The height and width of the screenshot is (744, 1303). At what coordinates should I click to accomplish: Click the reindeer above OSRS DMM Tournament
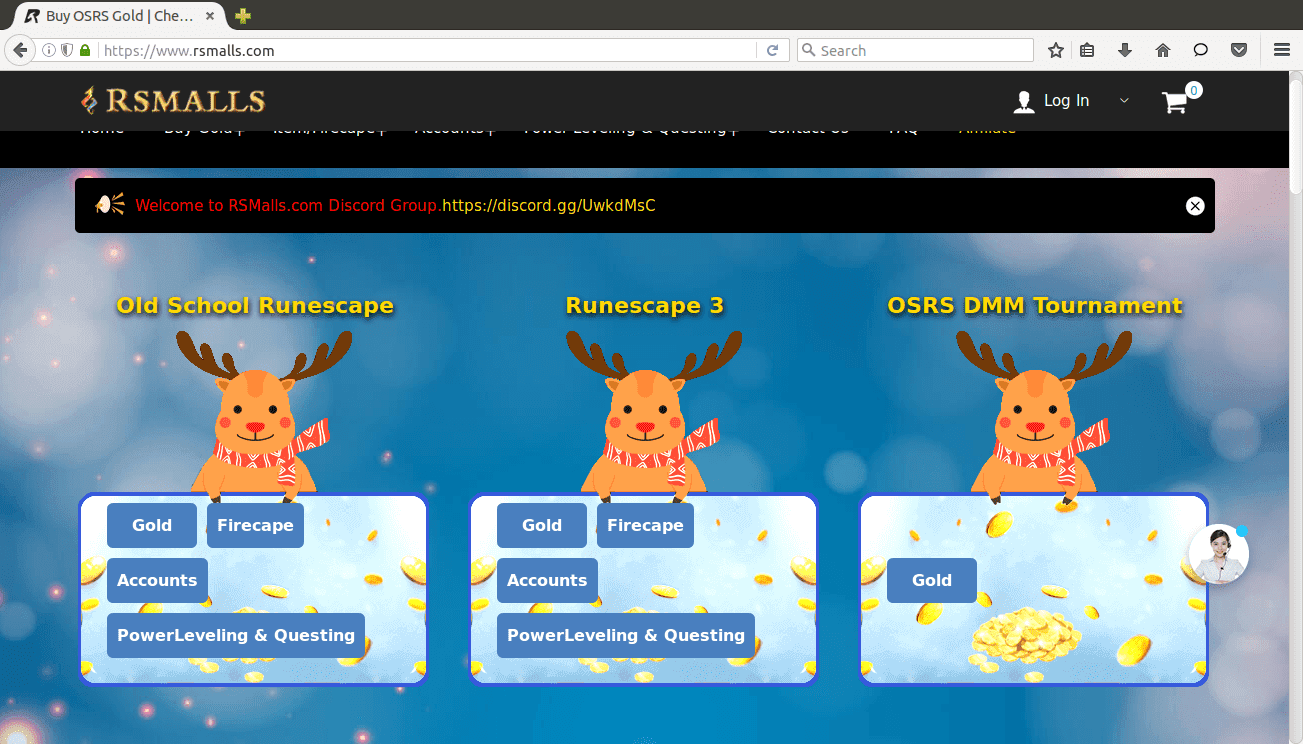click(x=1042, y=415)
